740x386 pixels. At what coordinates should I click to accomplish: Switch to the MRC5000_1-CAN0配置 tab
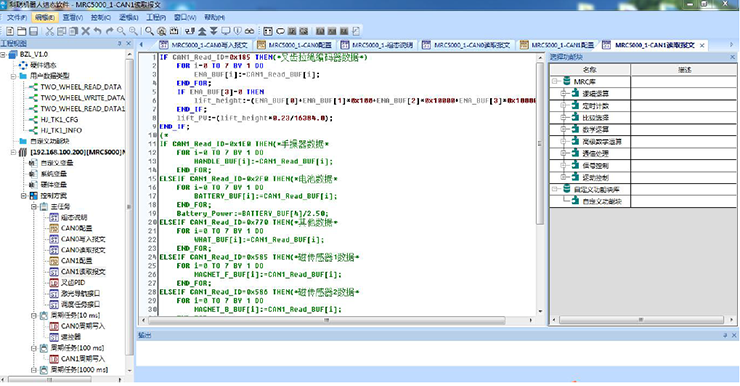click(295, 45)
